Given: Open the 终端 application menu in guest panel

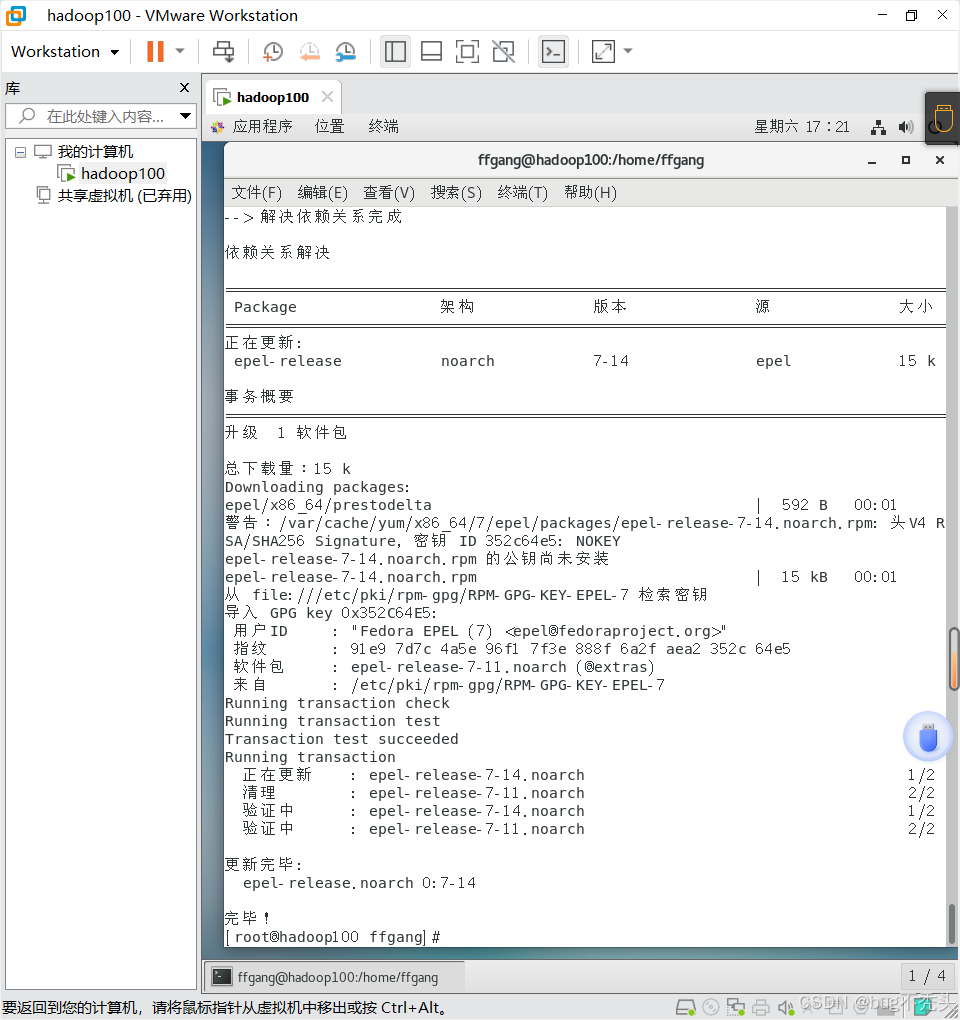Looking at the screenshot, I should pos(383,126).
